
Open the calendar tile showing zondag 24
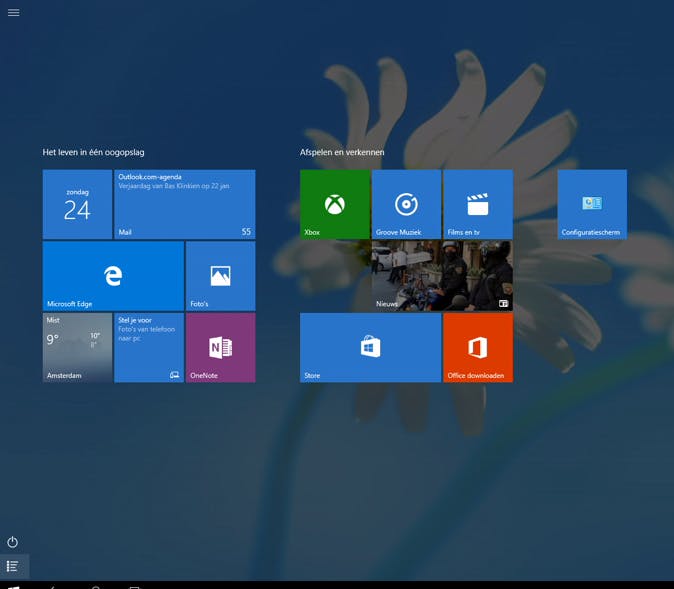77,204
